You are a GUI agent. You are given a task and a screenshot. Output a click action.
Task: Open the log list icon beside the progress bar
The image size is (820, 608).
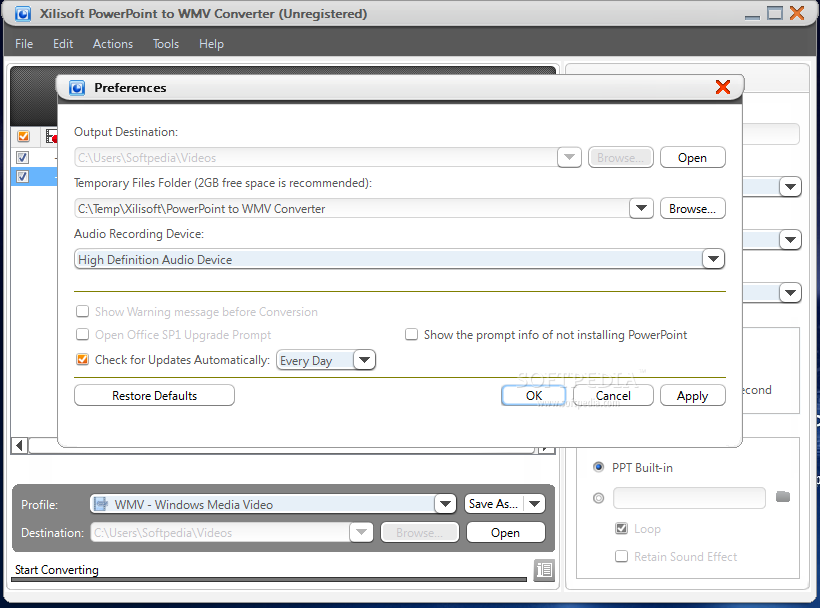(x=544, y=569)
